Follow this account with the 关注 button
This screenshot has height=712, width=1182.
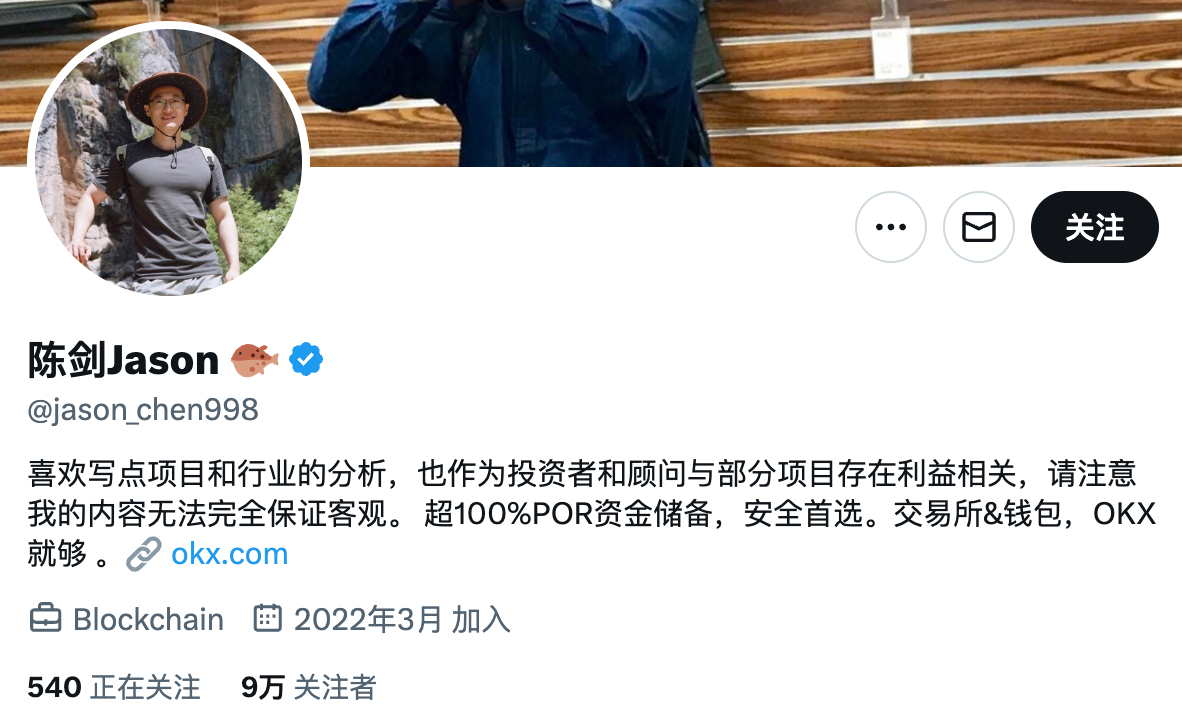point(1095,227)
